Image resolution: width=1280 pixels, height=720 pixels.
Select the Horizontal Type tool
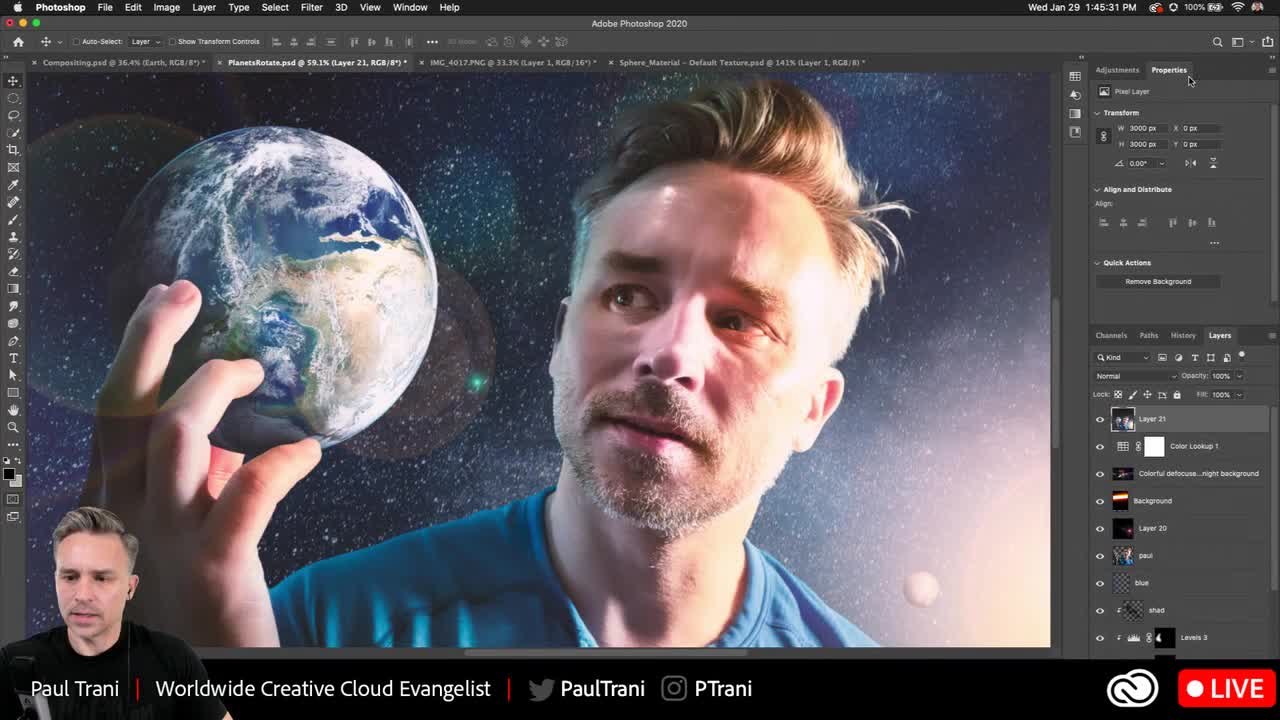point(13,358)
